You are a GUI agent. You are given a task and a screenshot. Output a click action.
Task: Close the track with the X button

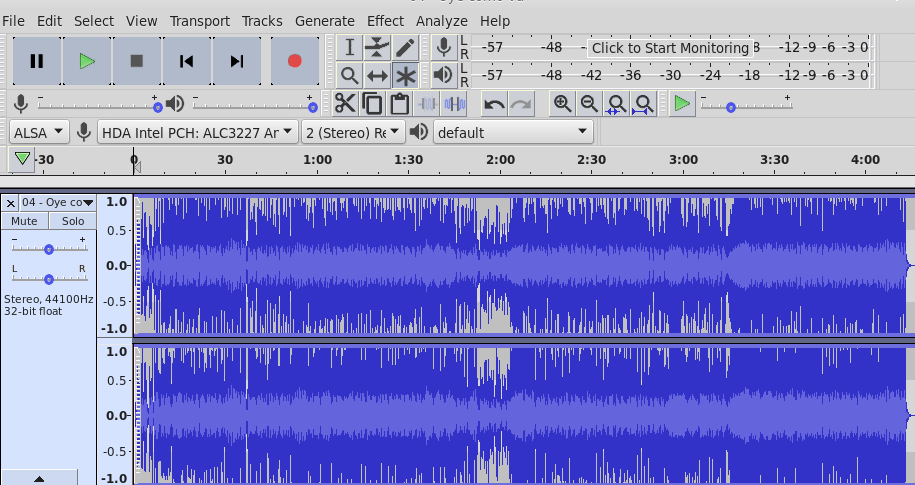(x=11, y=203)
